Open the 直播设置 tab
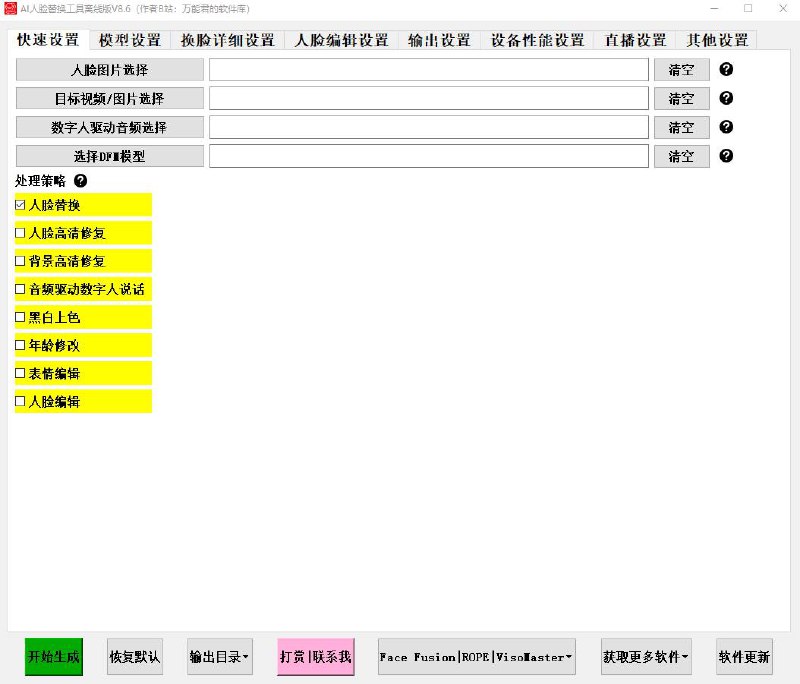Image resolution: width=800 pixels, height=684 pixels. (637, 40)
